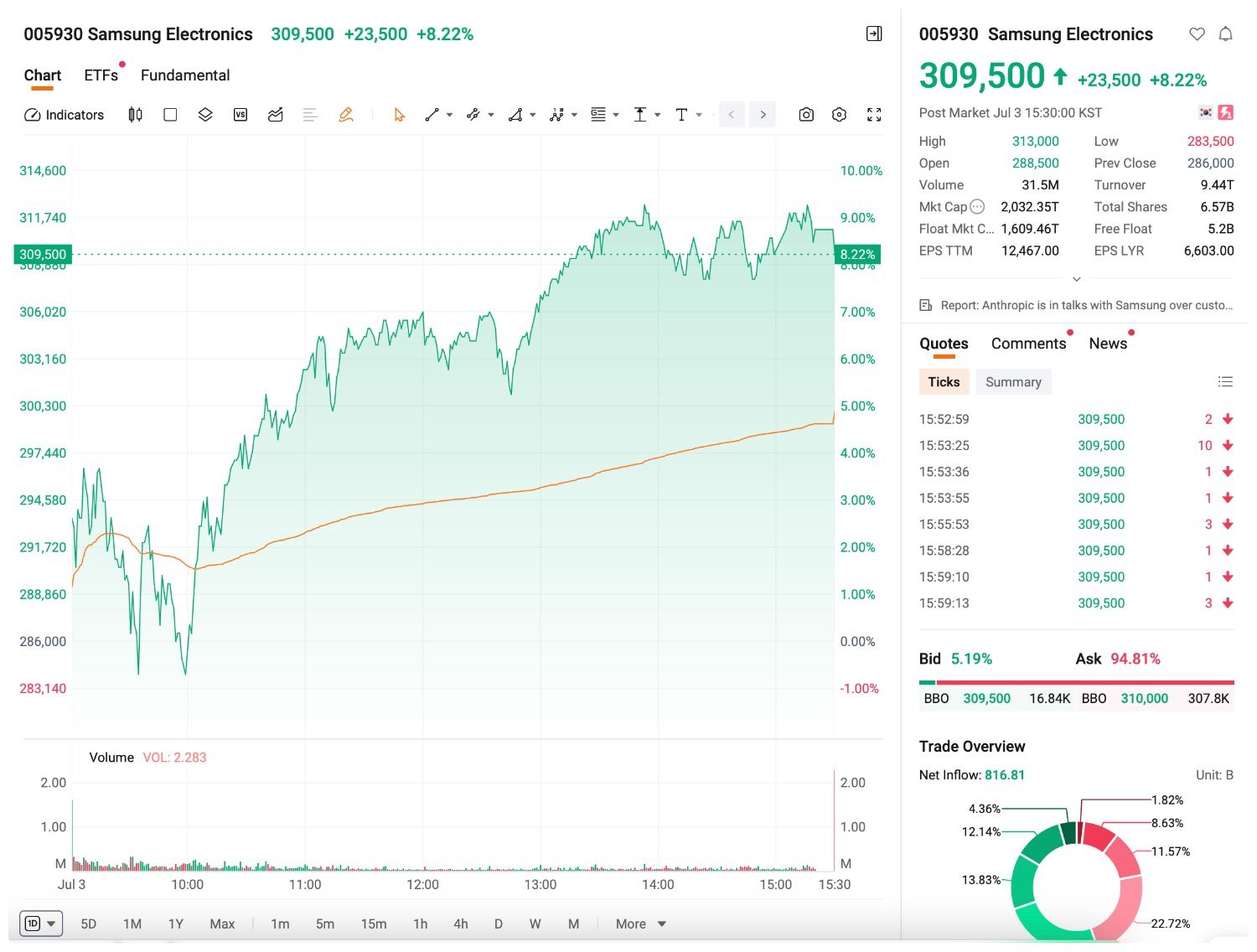This screenshot has height=952, width=1257.
Task: Select the 5D time range
Action: 89,924
